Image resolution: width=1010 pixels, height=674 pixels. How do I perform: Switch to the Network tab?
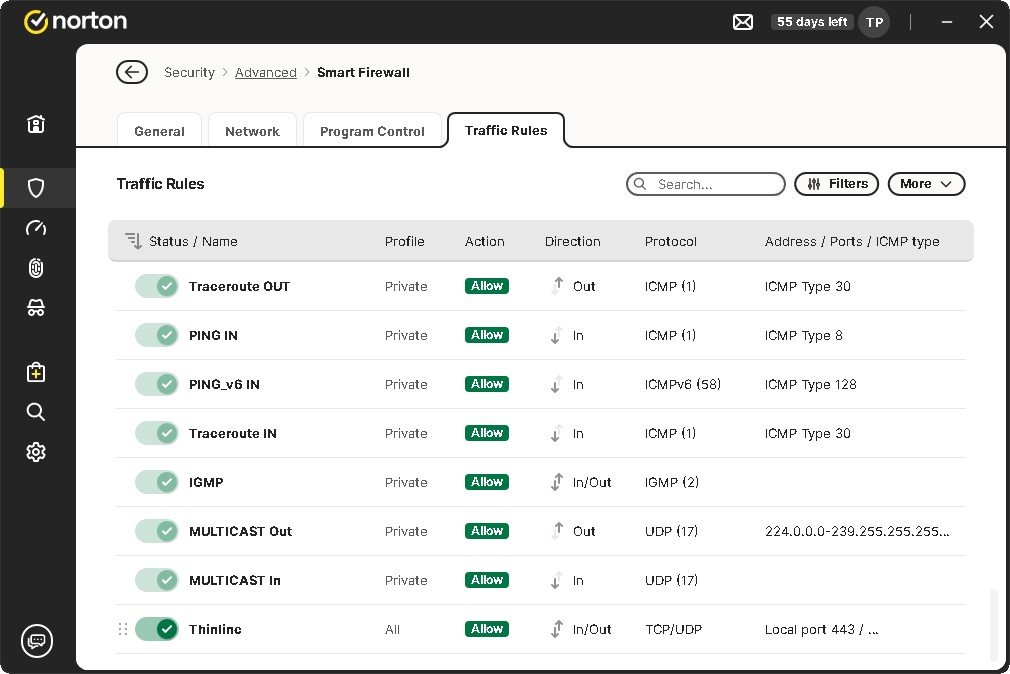252,131
